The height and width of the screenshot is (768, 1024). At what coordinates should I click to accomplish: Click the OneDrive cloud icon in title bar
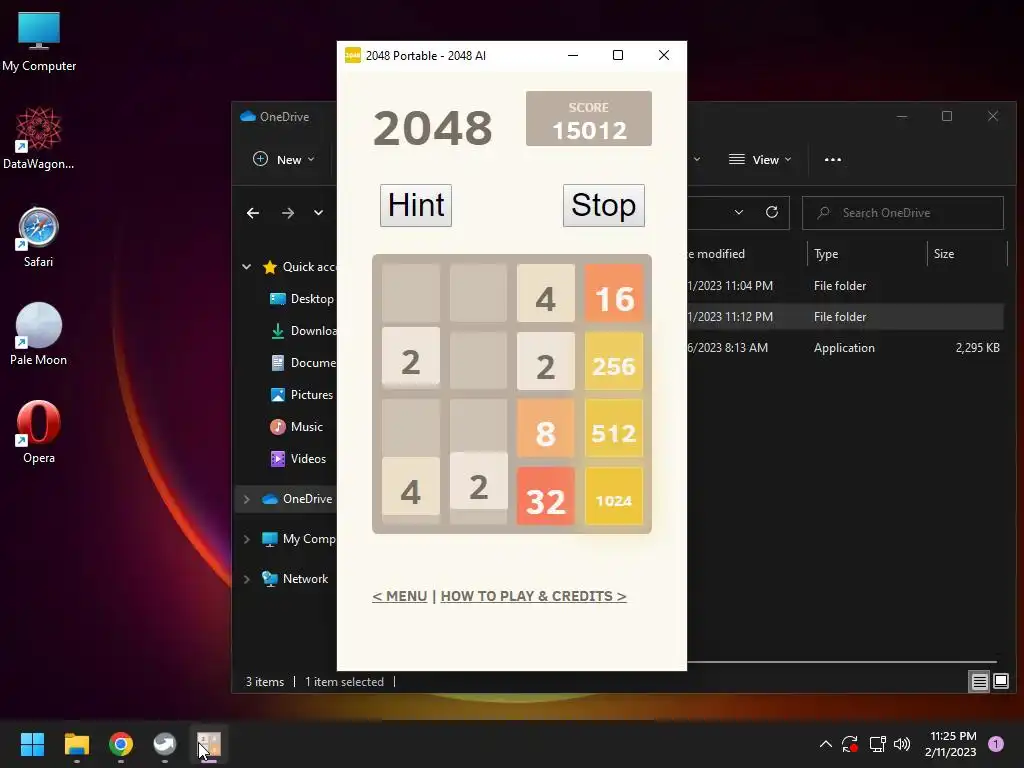248,116
